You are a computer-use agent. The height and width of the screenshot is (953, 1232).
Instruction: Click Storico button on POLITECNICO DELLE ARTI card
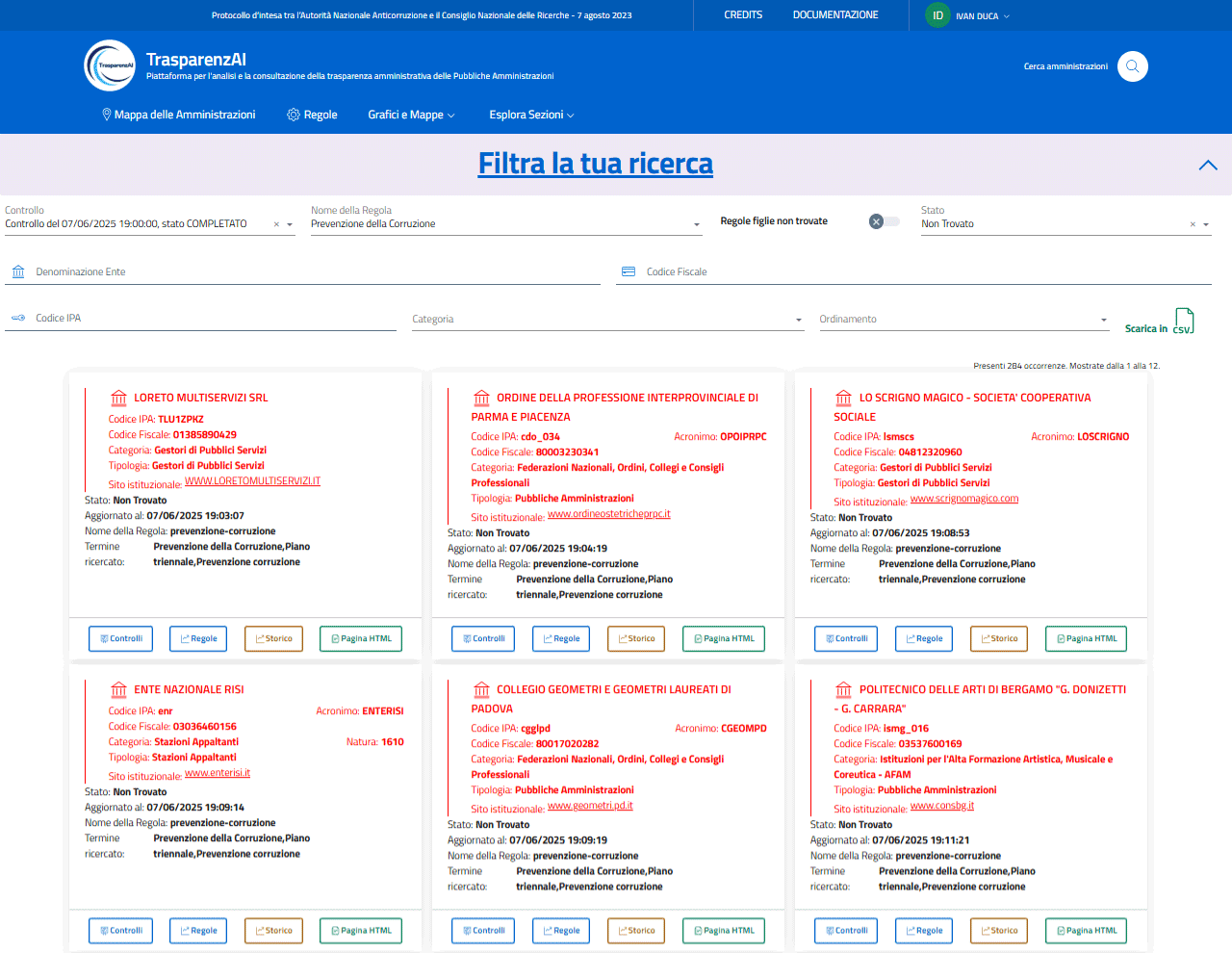pyautogui.click(x=999, y=931)
